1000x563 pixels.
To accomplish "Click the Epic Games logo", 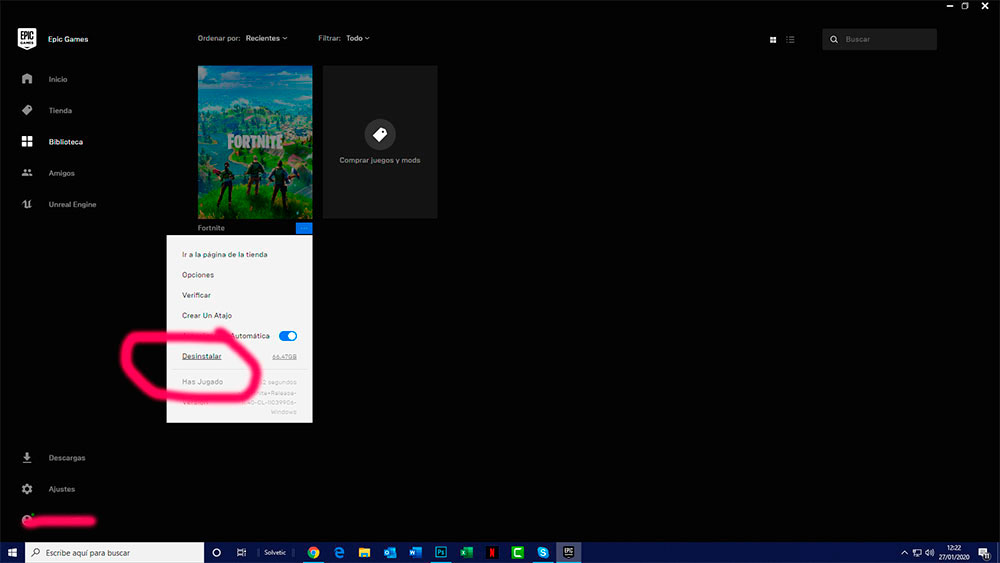I will pyautogui.click(x=27, y=39).
